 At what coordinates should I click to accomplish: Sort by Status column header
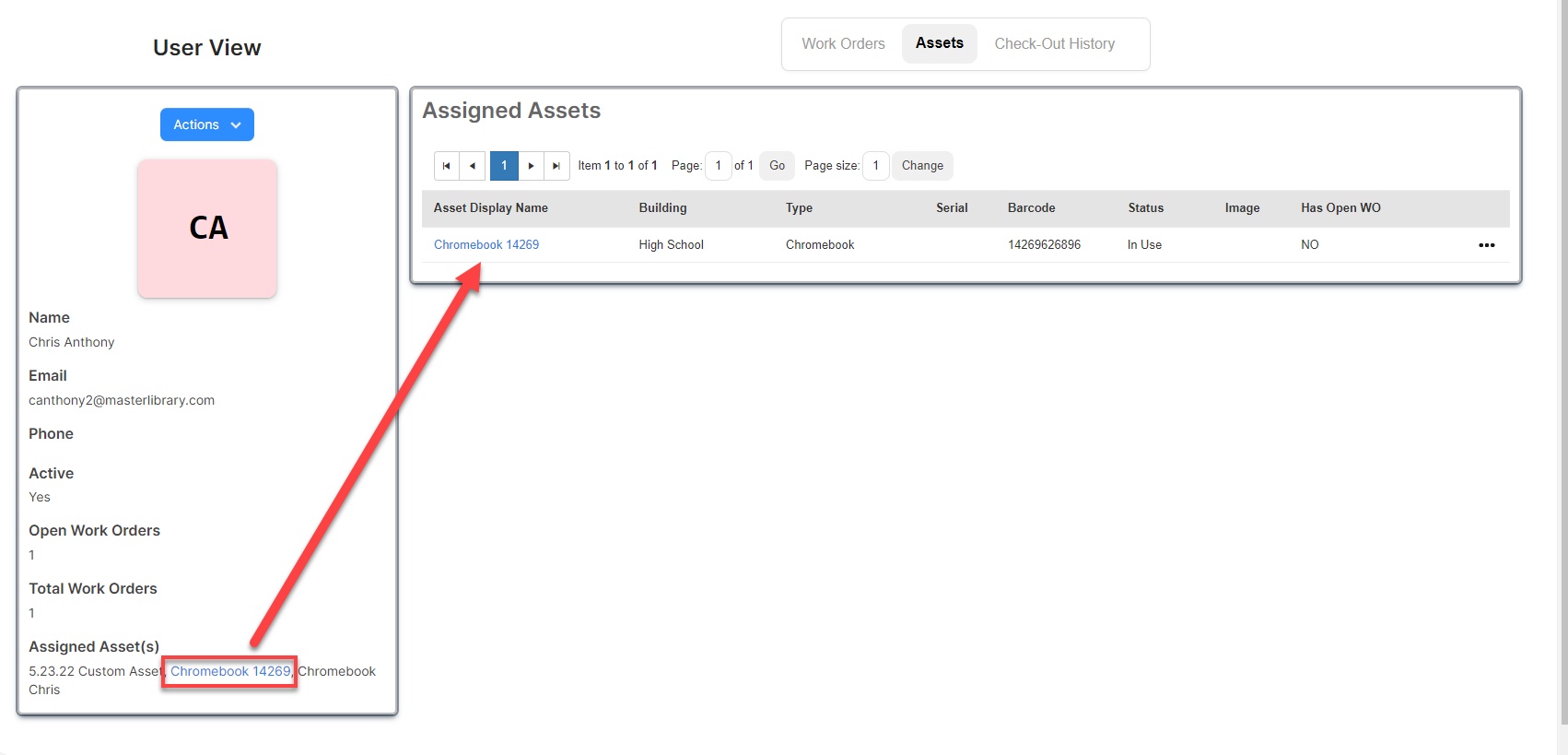coord(1145,208)
